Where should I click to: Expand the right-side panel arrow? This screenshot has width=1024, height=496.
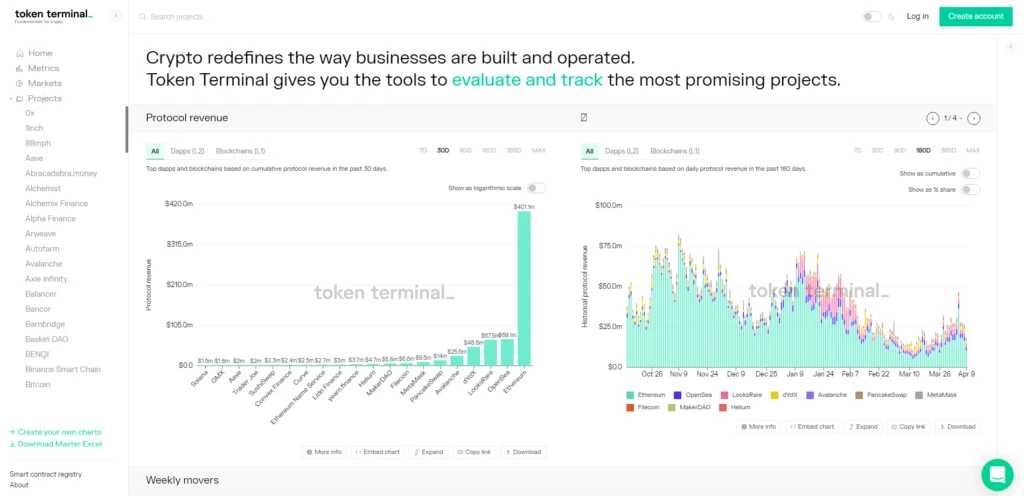1011,47
